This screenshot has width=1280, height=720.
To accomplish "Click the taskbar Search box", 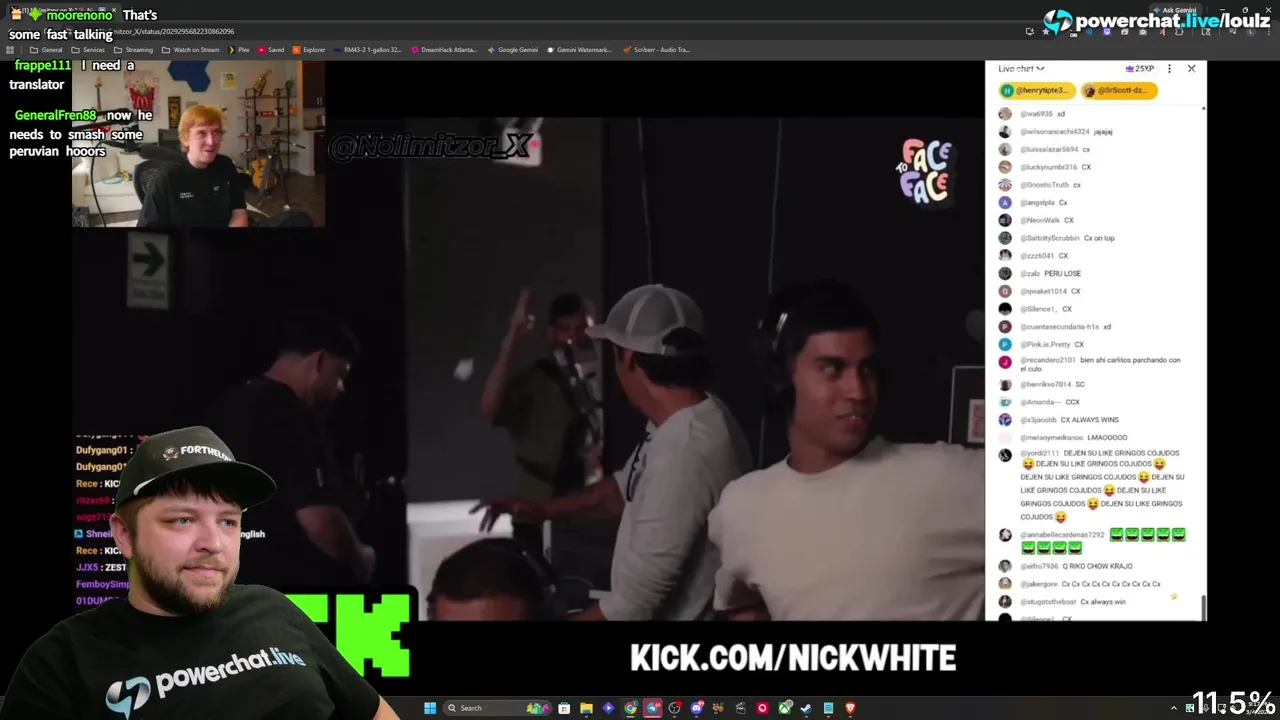I will [x=497, y=708].
